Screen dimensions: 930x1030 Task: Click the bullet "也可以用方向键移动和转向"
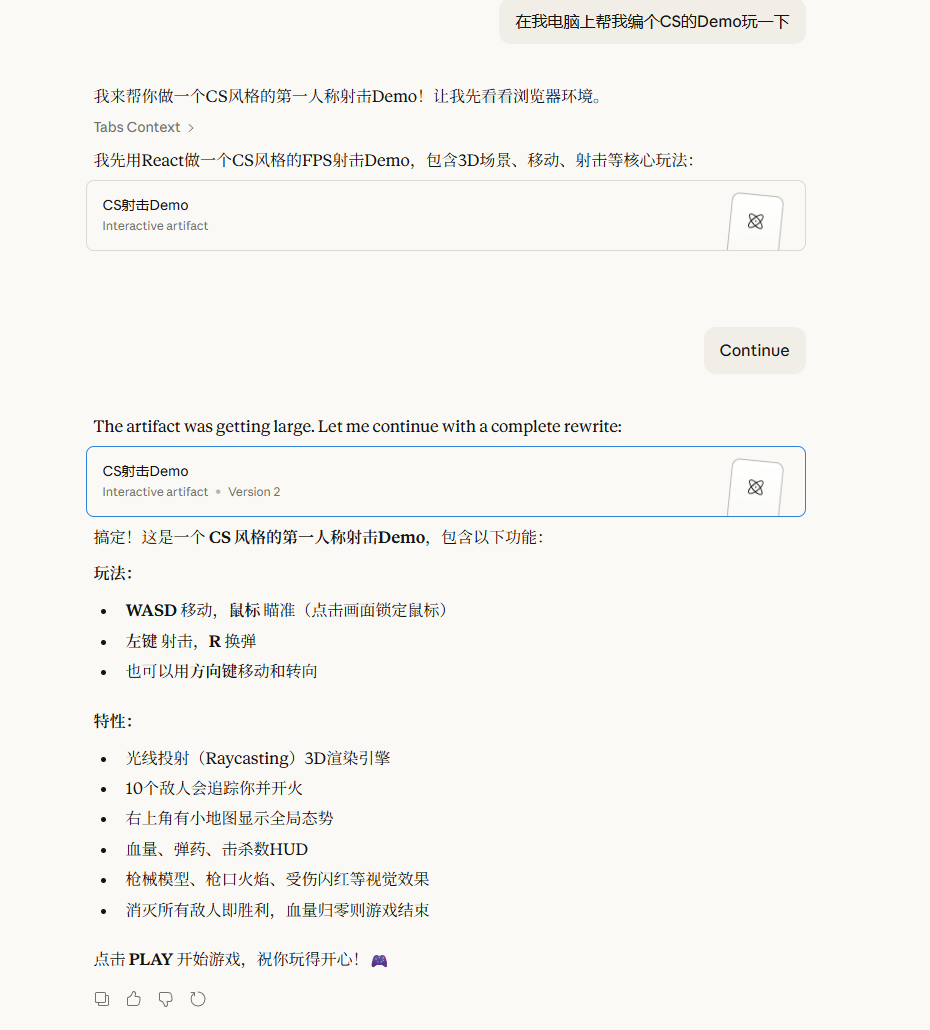click(221, 671)
